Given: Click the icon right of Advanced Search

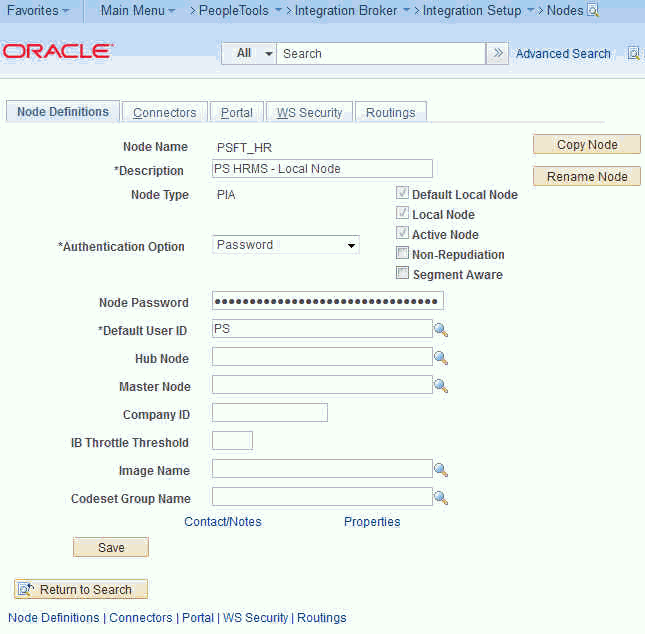Looking at the screenshot, I should click(x=633, y=53).
